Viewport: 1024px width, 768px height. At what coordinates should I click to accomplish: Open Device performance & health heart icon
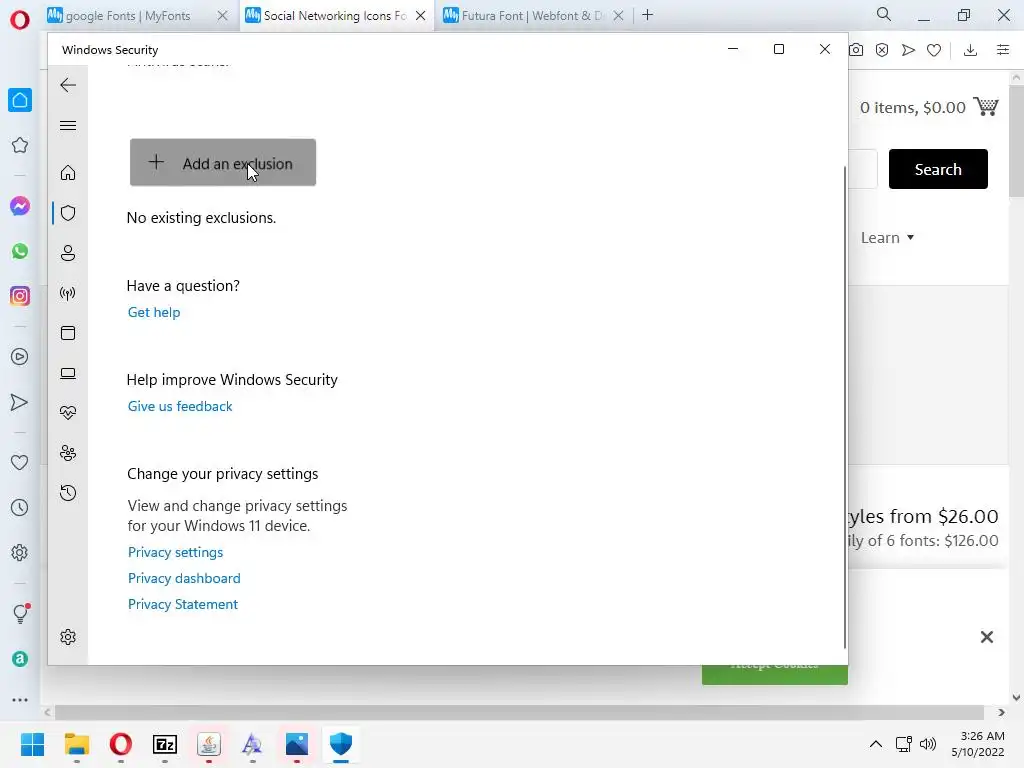tap(68, 413)
